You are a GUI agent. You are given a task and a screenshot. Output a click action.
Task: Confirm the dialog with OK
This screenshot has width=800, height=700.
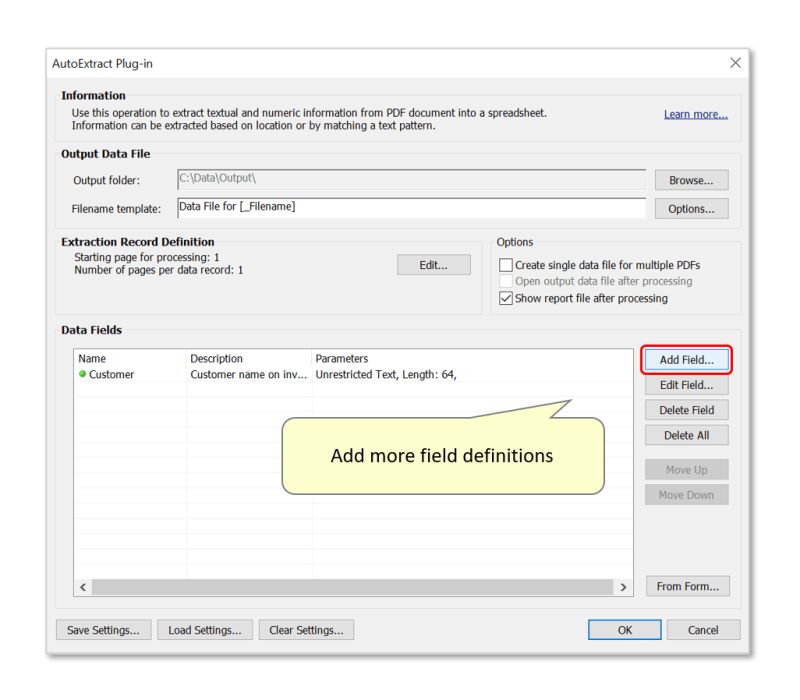point(624,630)
